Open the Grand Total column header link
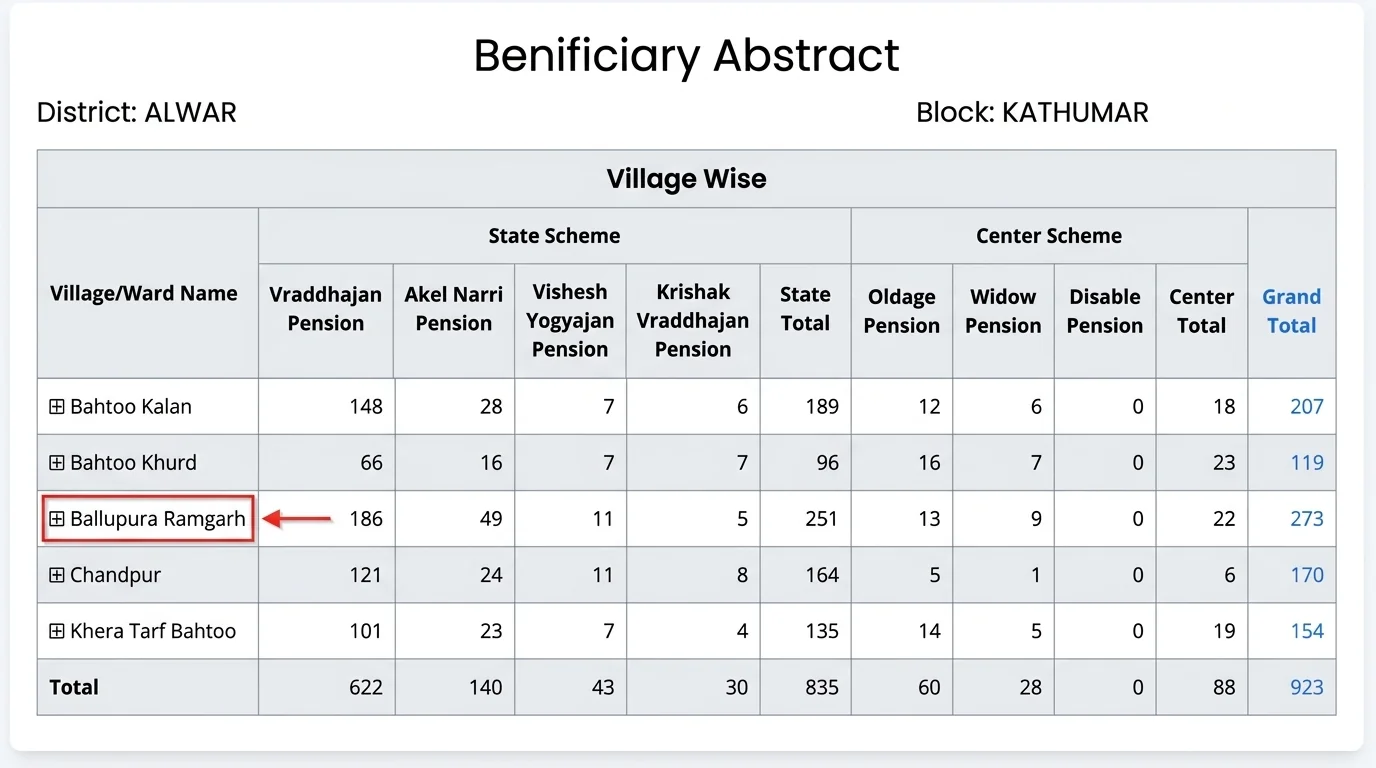The height and width of the screenshot is (768, 1376). 1291,311
